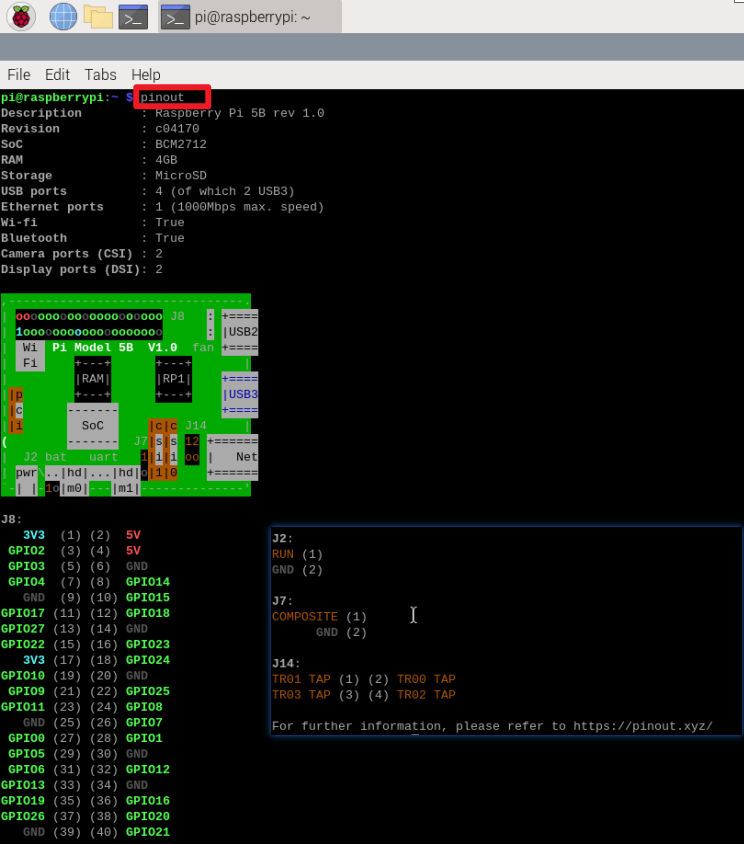The image size is (744, 844).
Task: Launch terminal from the taskbar launcher icon
Action: tap(133, 17)
